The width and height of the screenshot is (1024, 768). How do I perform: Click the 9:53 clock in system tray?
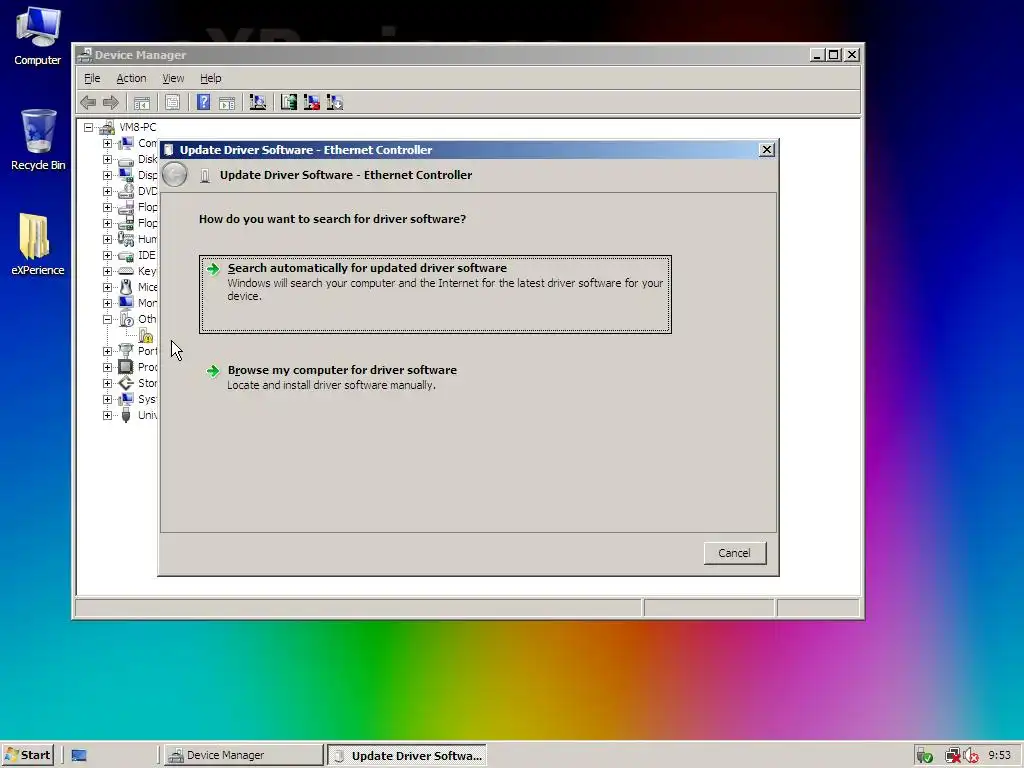pyautogui.click(x=999, y=756)
